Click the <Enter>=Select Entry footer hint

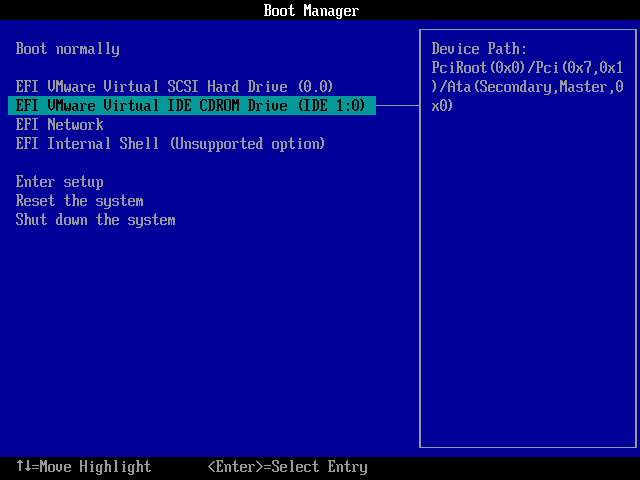(x=288, y=467)
